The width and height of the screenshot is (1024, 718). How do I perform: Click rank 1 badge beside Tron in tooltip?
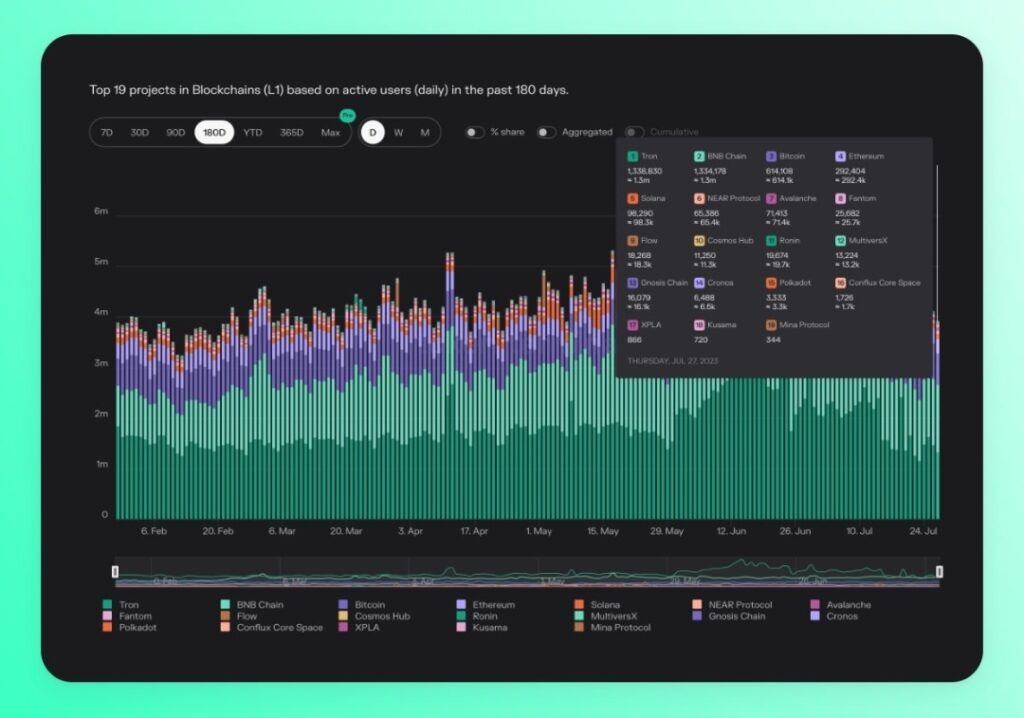[632, 156]
